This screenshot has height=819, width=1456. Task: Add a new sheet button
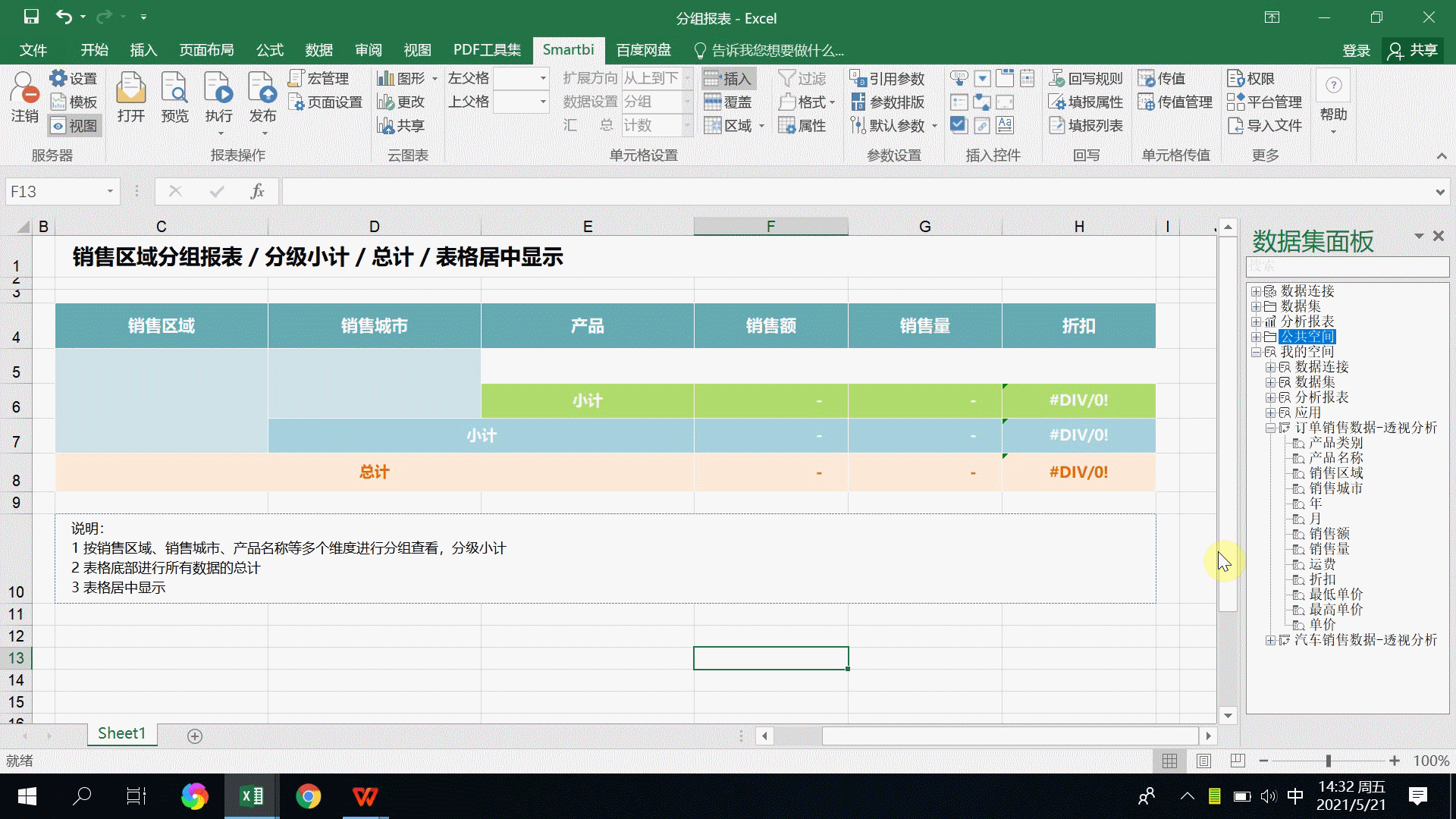[x=195, y=736]
